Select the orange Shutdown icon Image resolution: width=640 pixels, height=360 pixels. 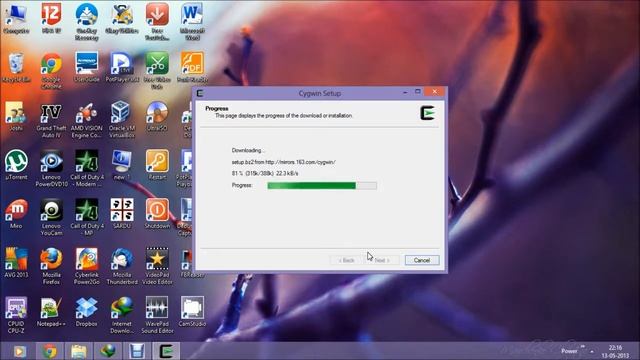click(157, 214)
